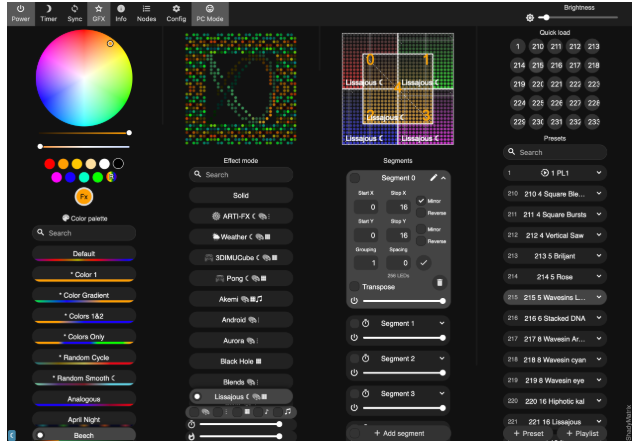
Task: Enable the Transpose checkbox
Action: point(355,286)
